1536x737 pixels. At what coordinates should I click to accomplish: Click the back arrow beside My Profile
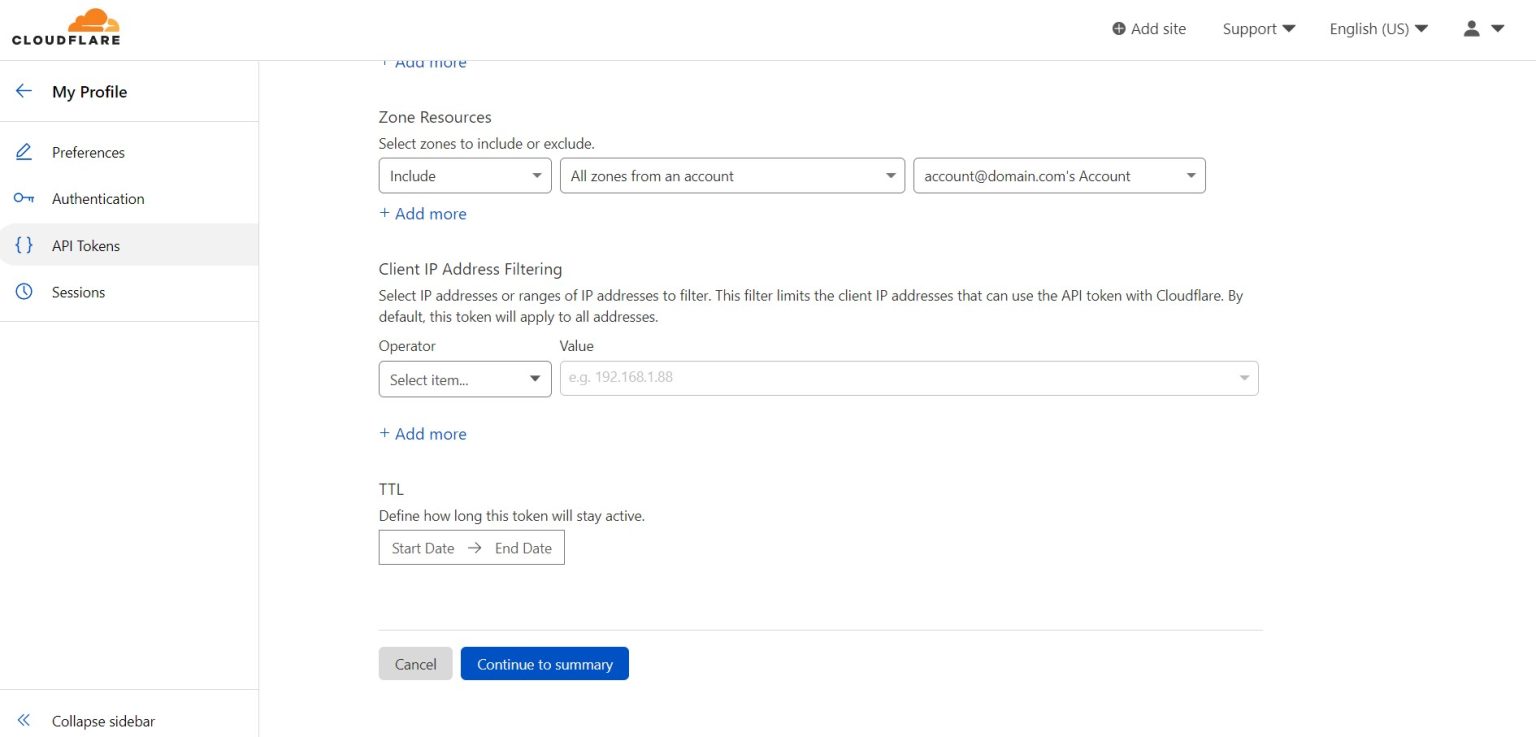coord(24,91)
